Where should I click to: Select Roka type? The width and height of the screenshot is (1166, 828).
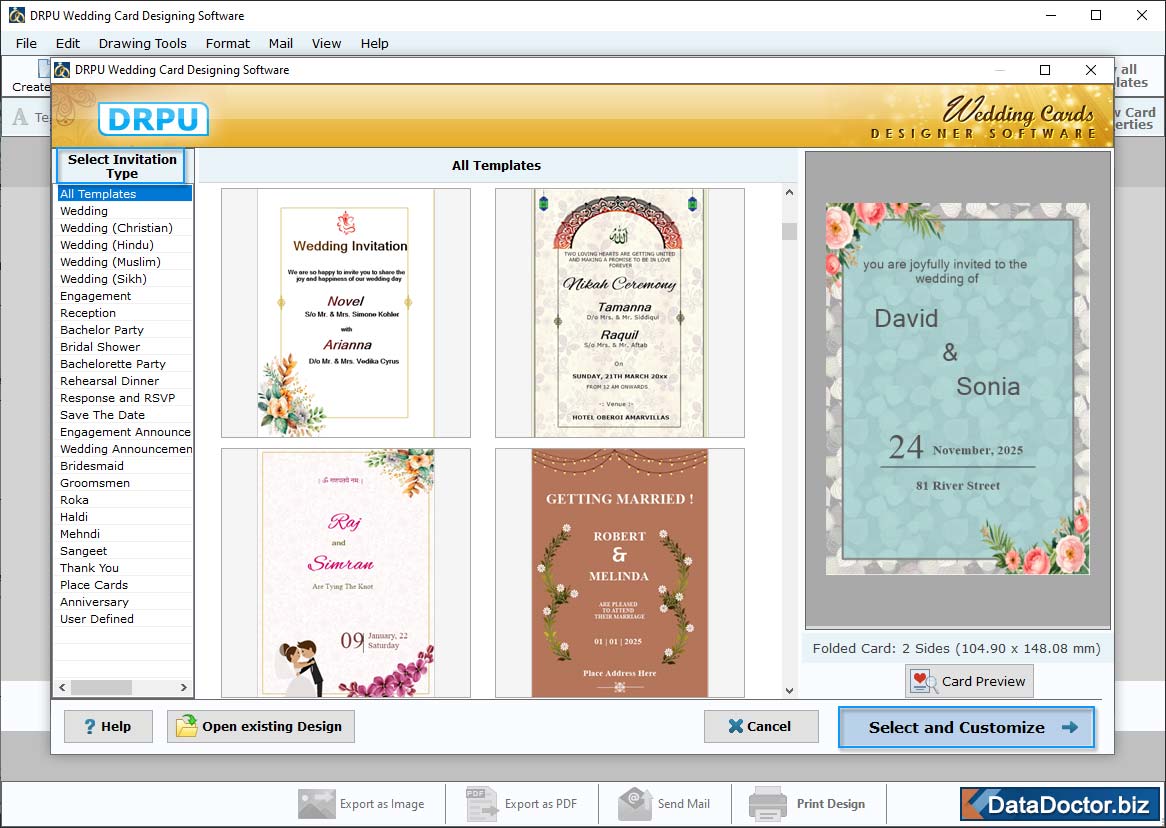click(124, 500)
